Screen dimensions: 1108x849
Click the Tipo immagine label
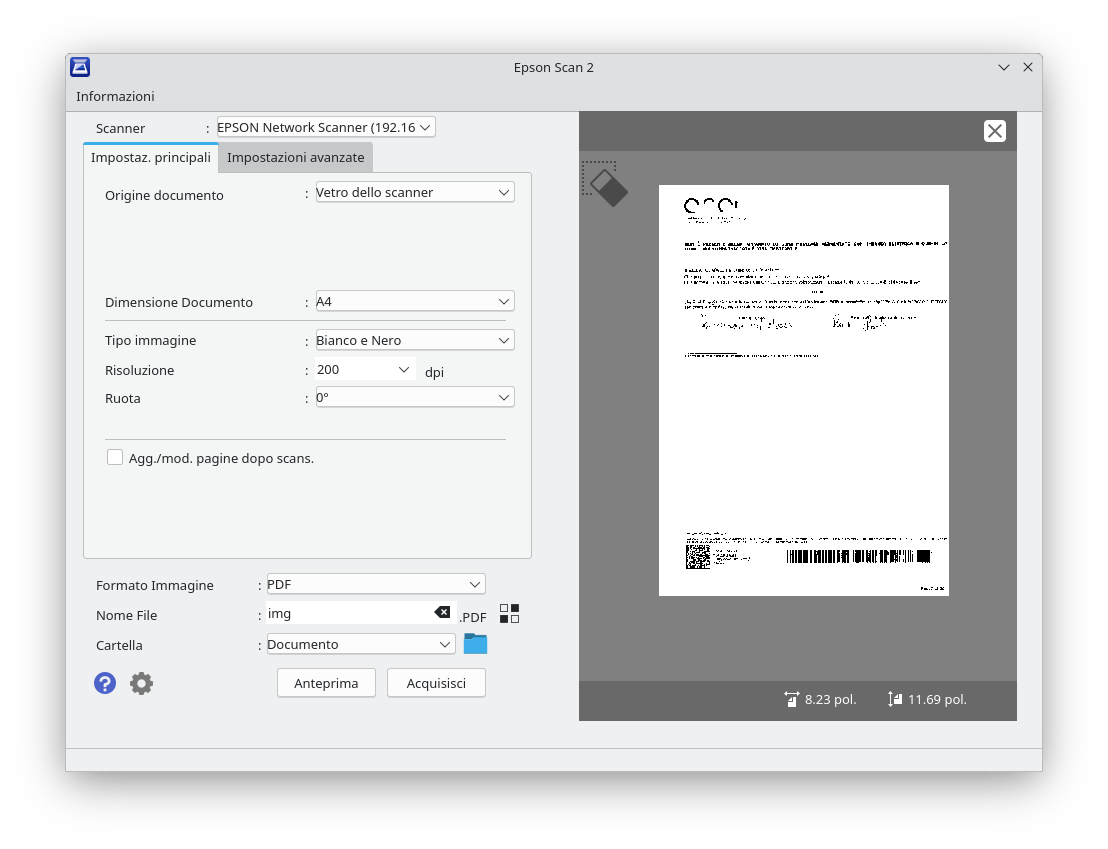151,340
